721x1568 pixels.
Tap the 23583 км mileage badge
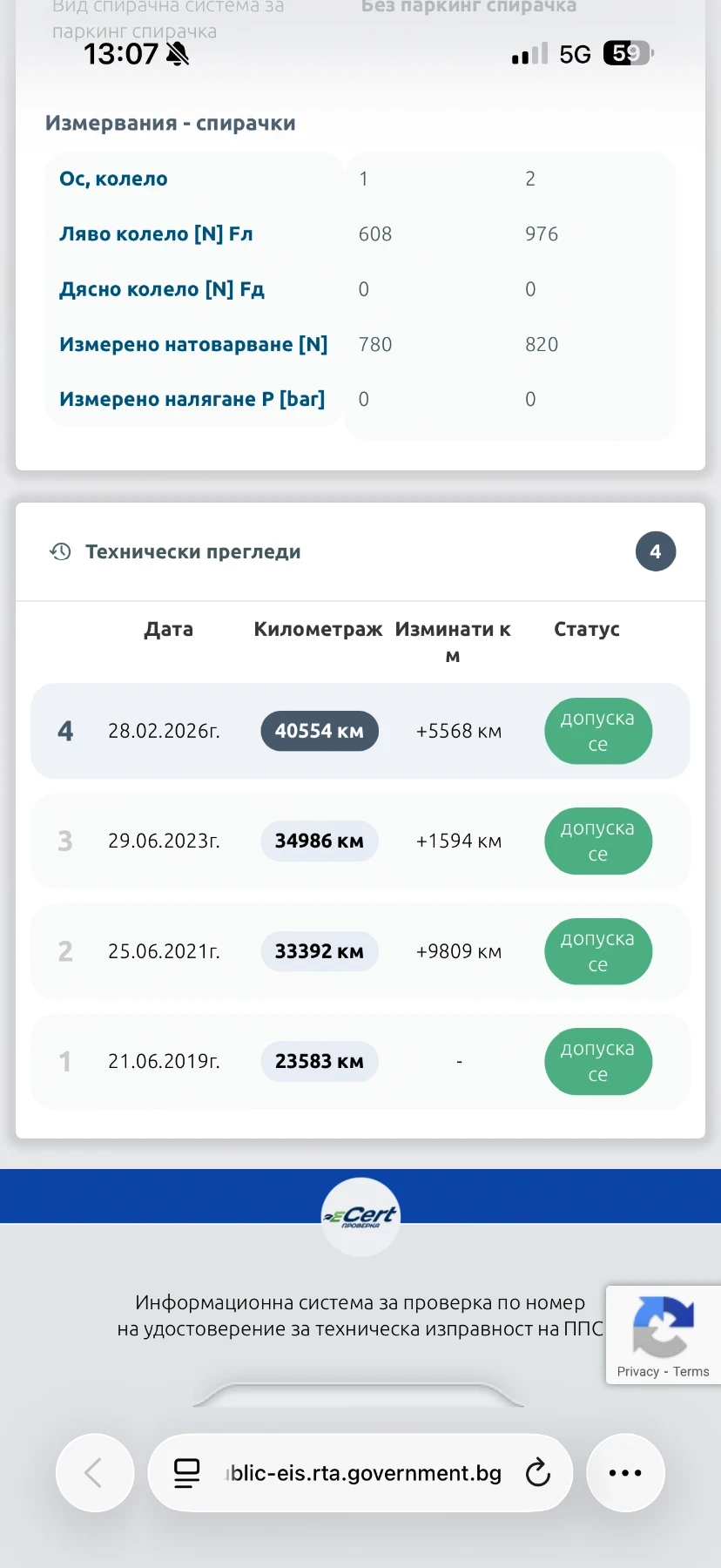[320, 1061]
